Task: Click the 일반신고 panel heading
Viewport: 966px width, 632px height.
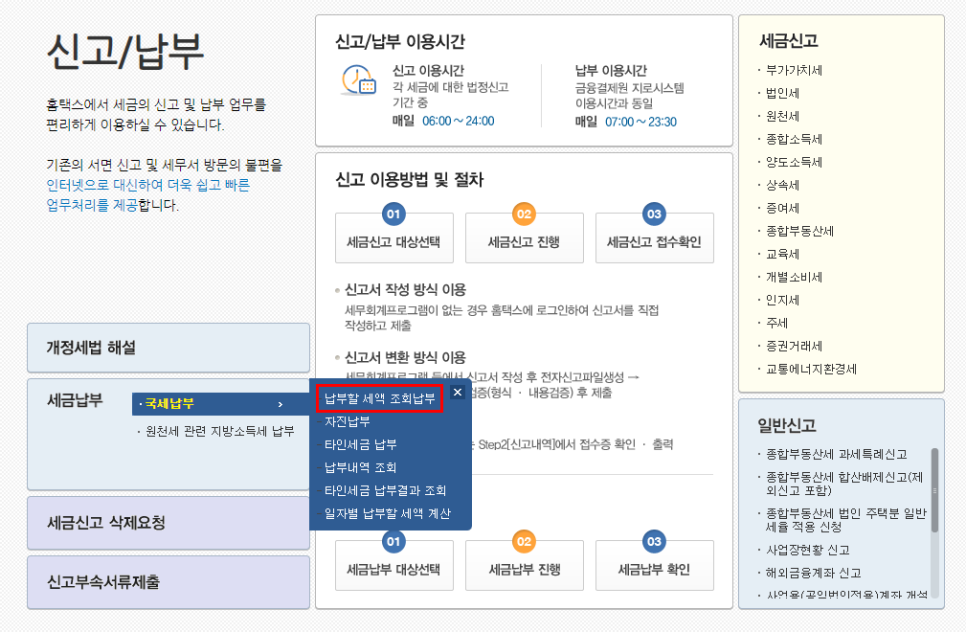Action: coord(787,425)
